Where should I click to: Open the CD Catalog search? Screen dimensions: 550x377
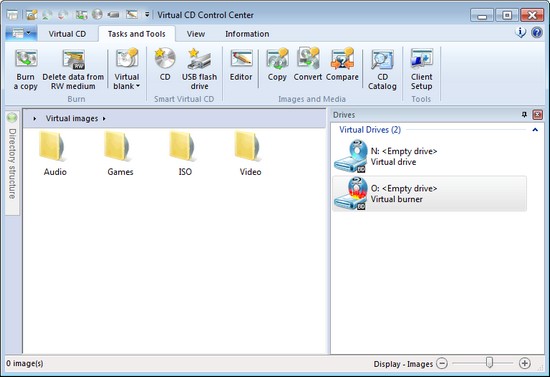(x=382, y=69)
